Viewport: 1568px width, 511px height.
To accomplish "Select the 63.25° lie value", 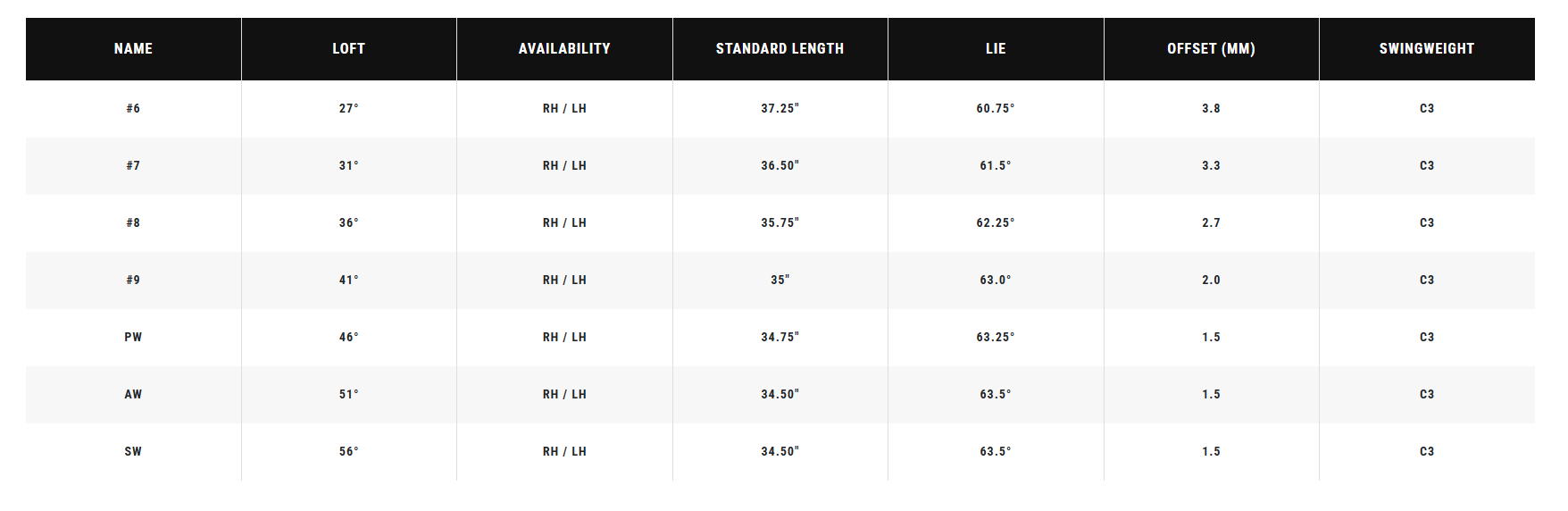I will click(996, 338).
